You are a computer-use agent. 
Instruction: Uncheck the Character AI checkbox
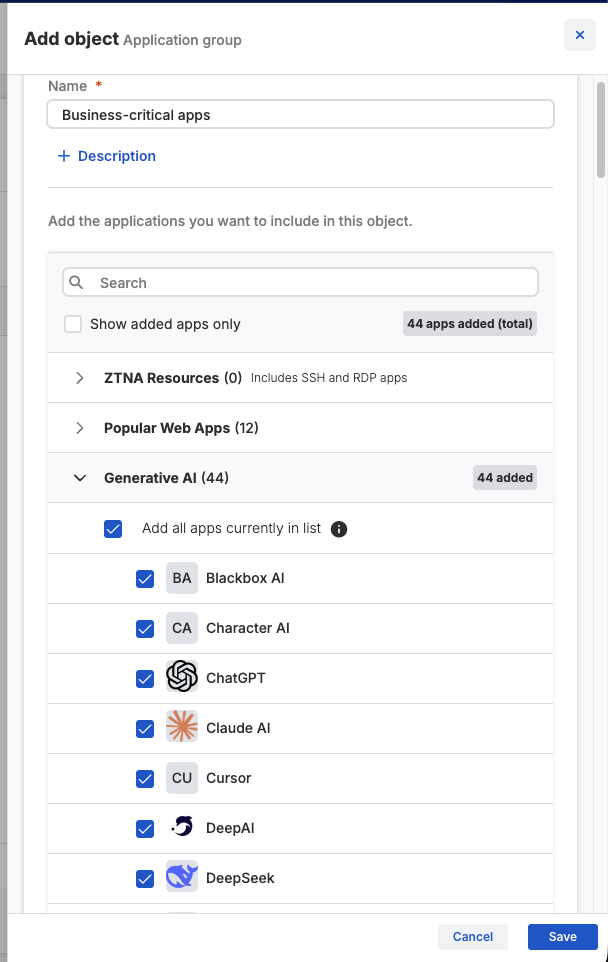click(145, 629)
